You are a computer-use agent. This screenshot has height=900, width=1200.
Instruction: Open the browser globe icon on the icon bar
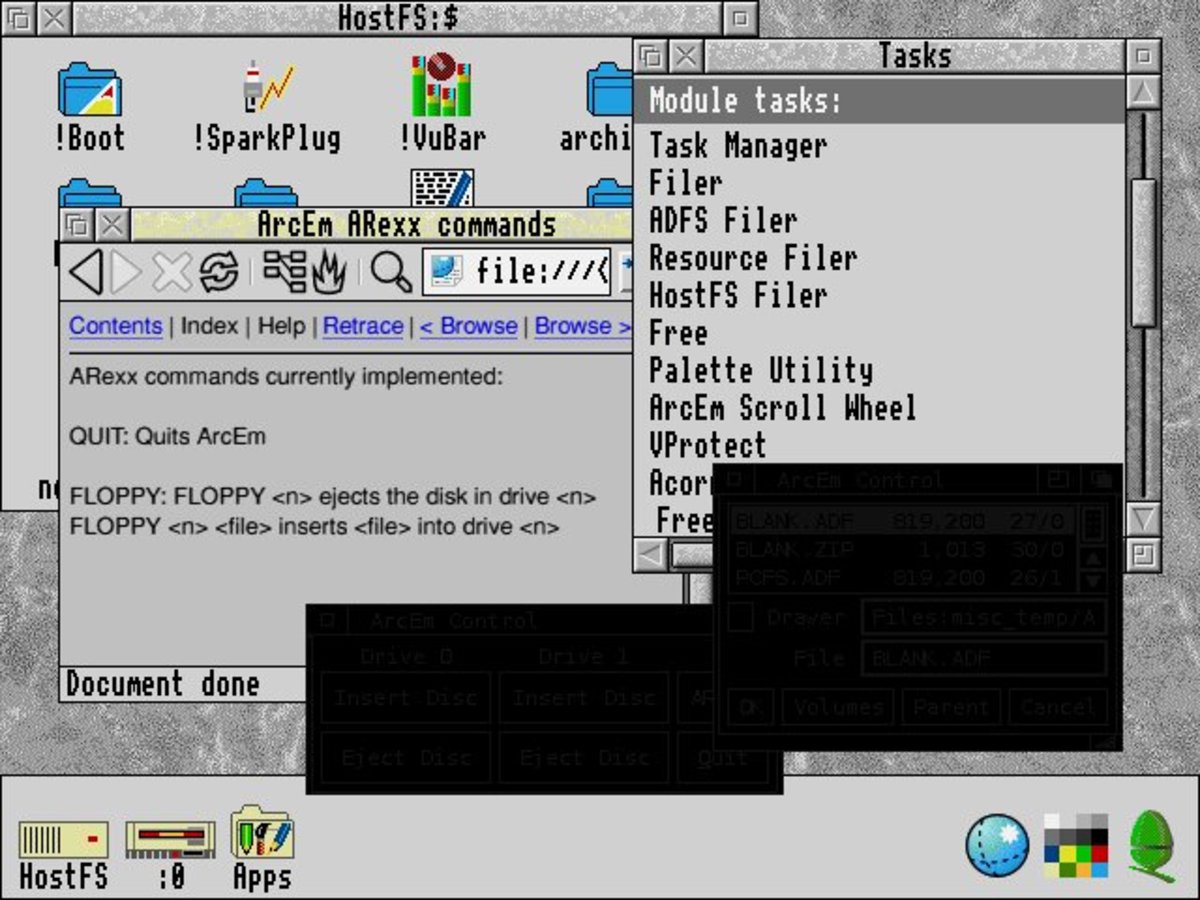click(x=998, y=845)
